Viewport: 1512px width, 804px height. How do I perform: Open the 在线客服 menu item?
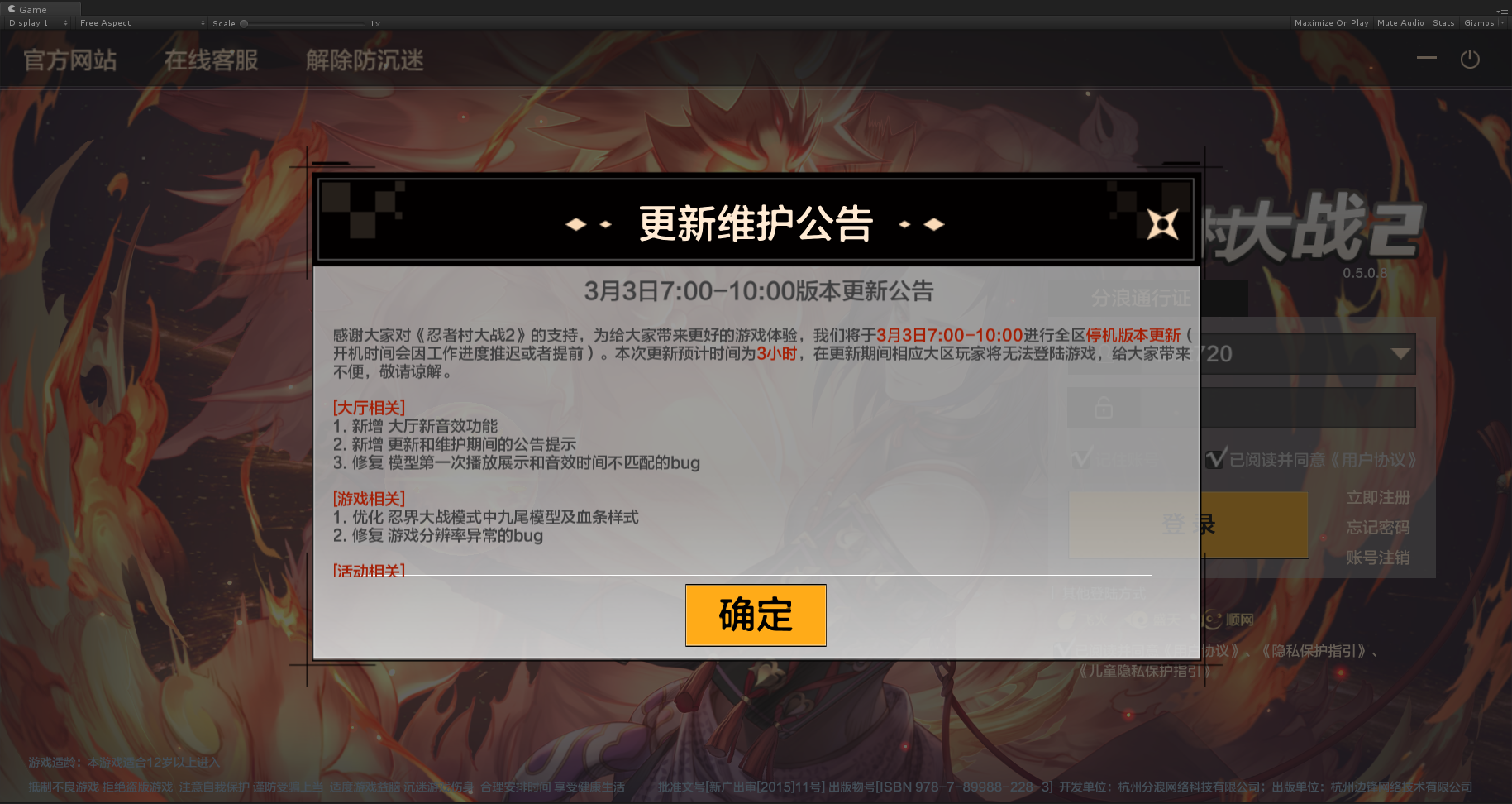coord(212,60)
